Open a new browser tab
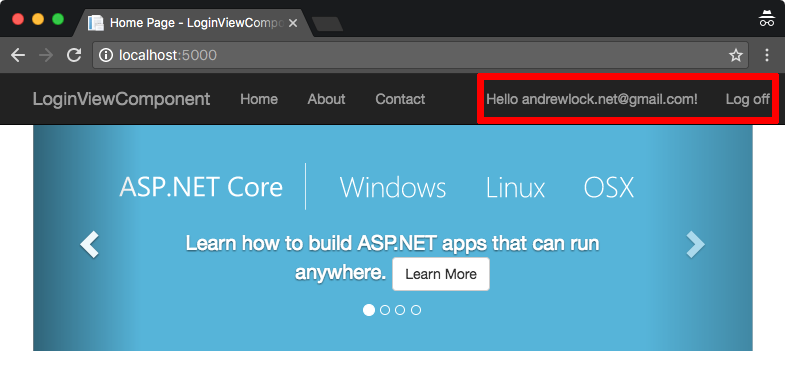 [327, 24]
